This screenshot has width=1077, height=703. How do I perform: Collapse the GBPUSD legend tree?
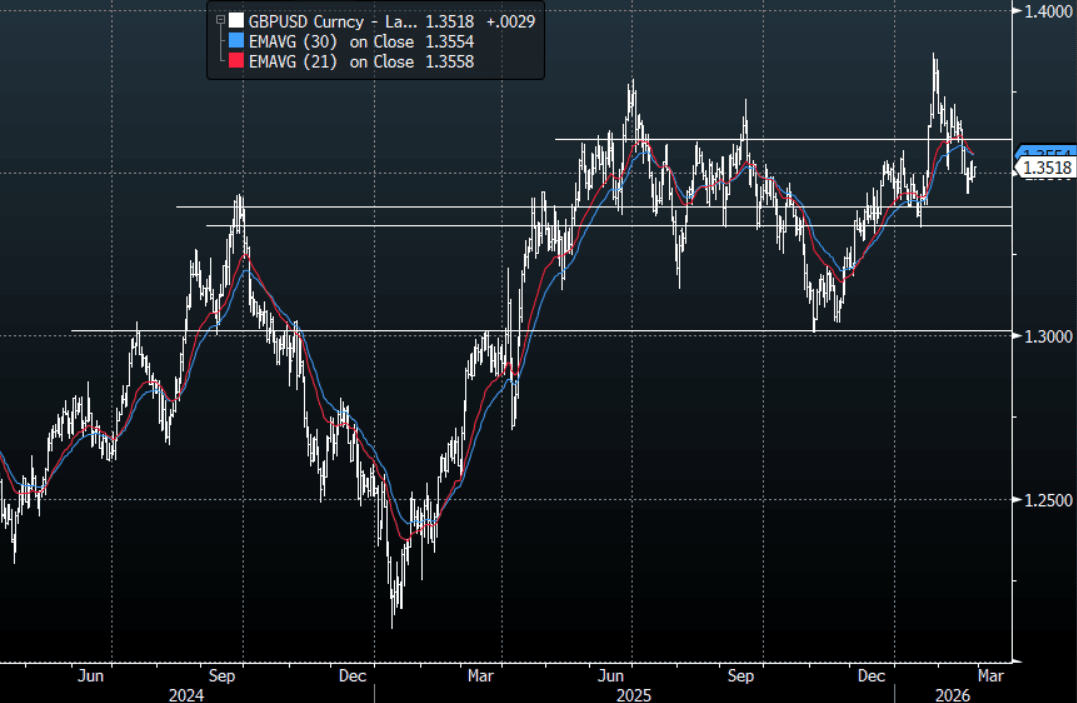tap(220, 20)
